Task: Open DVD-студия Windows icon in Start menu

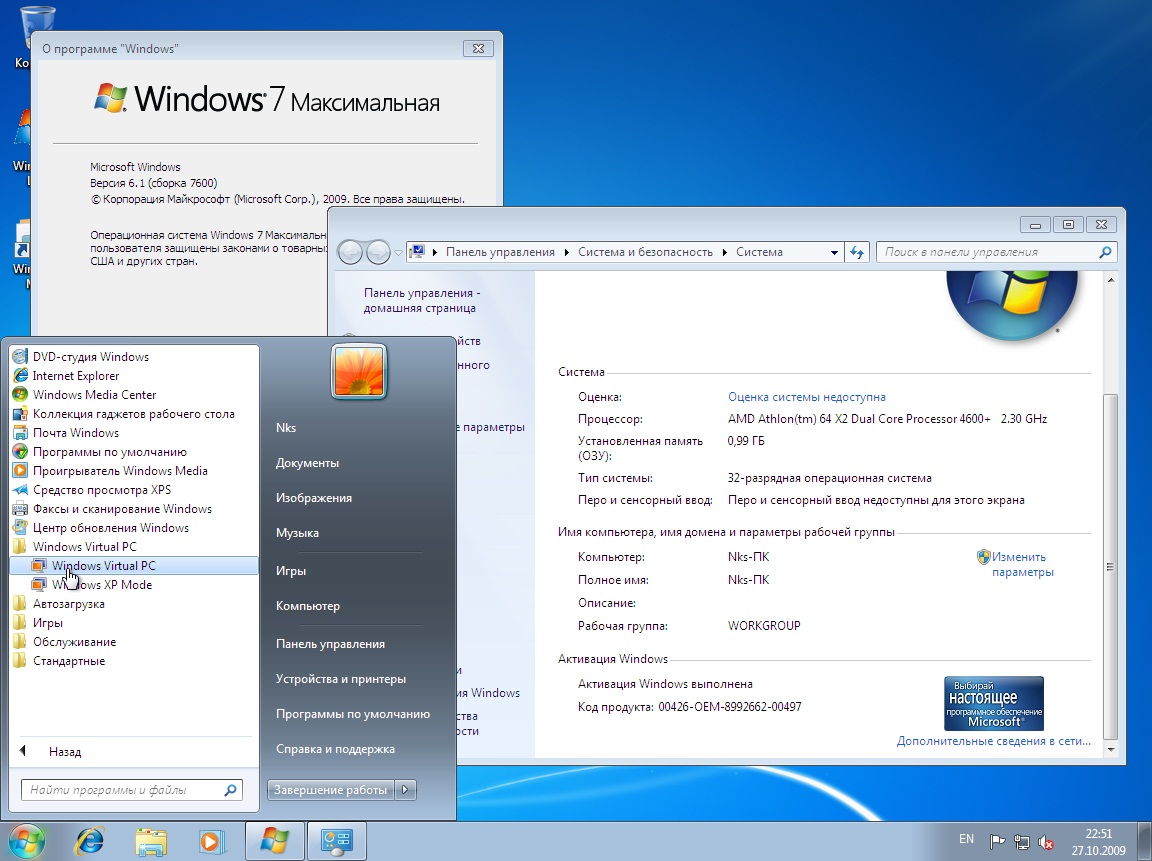Action: [x=21, y=357]
